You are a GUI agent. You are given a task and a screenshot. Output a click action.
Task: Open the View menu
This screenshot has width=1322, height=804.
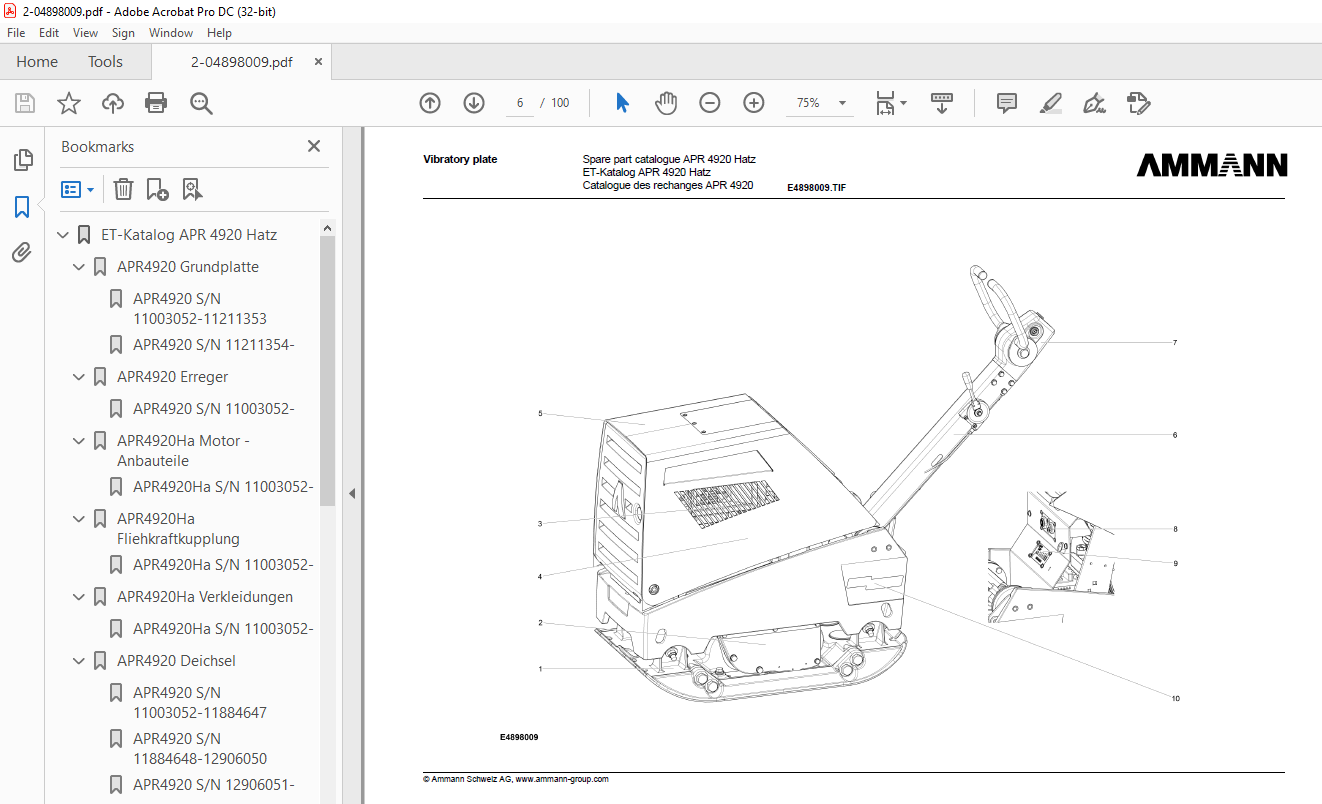[x=85, y=33]
